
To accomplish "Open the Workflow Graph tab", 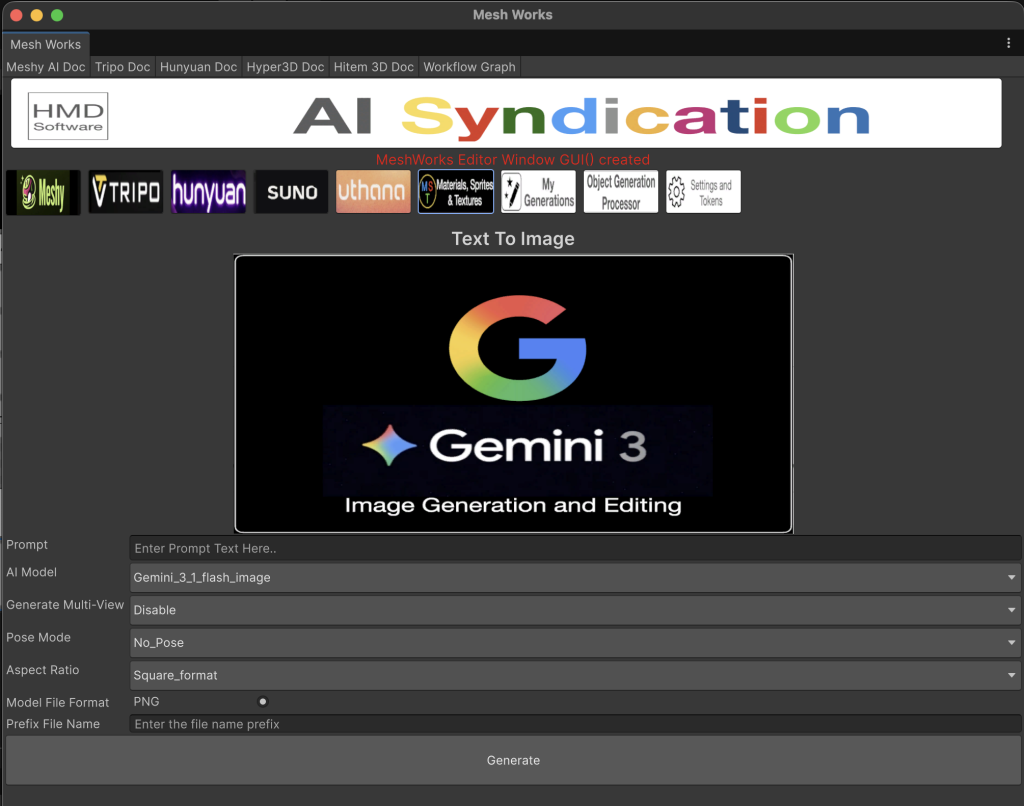I will click(x=469, y=67).
